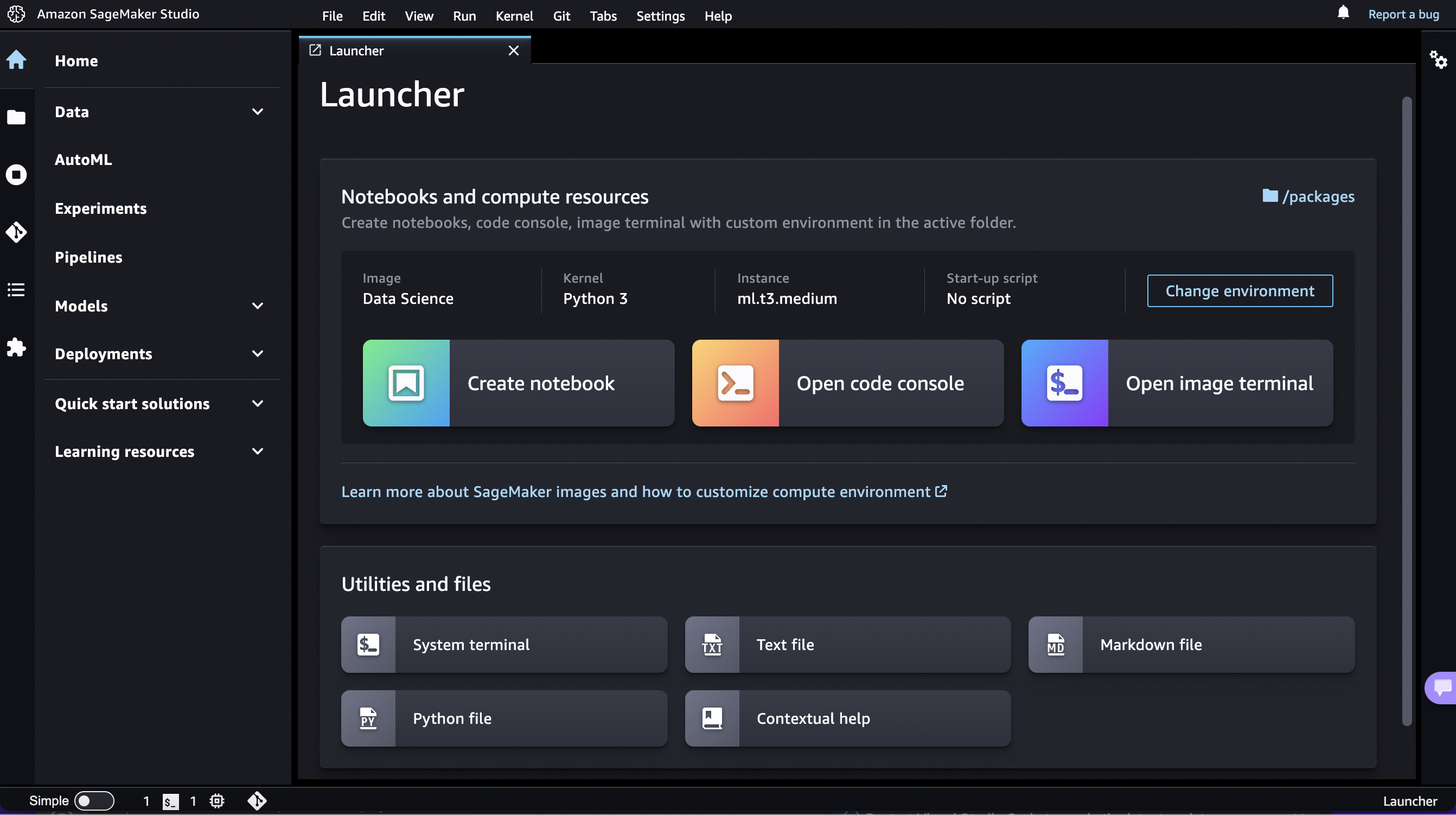1456x815 pixels.
Task: Click the Python file icon
Action: point(367,718)
